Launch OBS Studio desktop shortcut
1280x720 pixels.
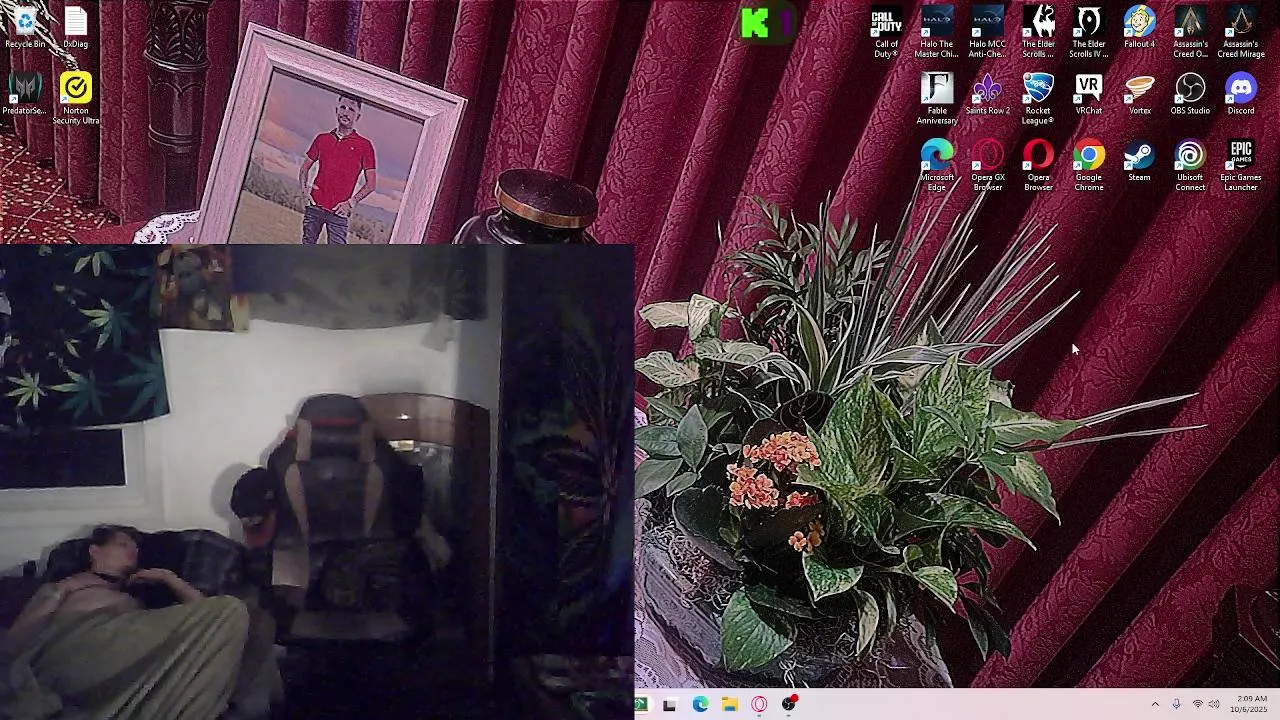1190,95
